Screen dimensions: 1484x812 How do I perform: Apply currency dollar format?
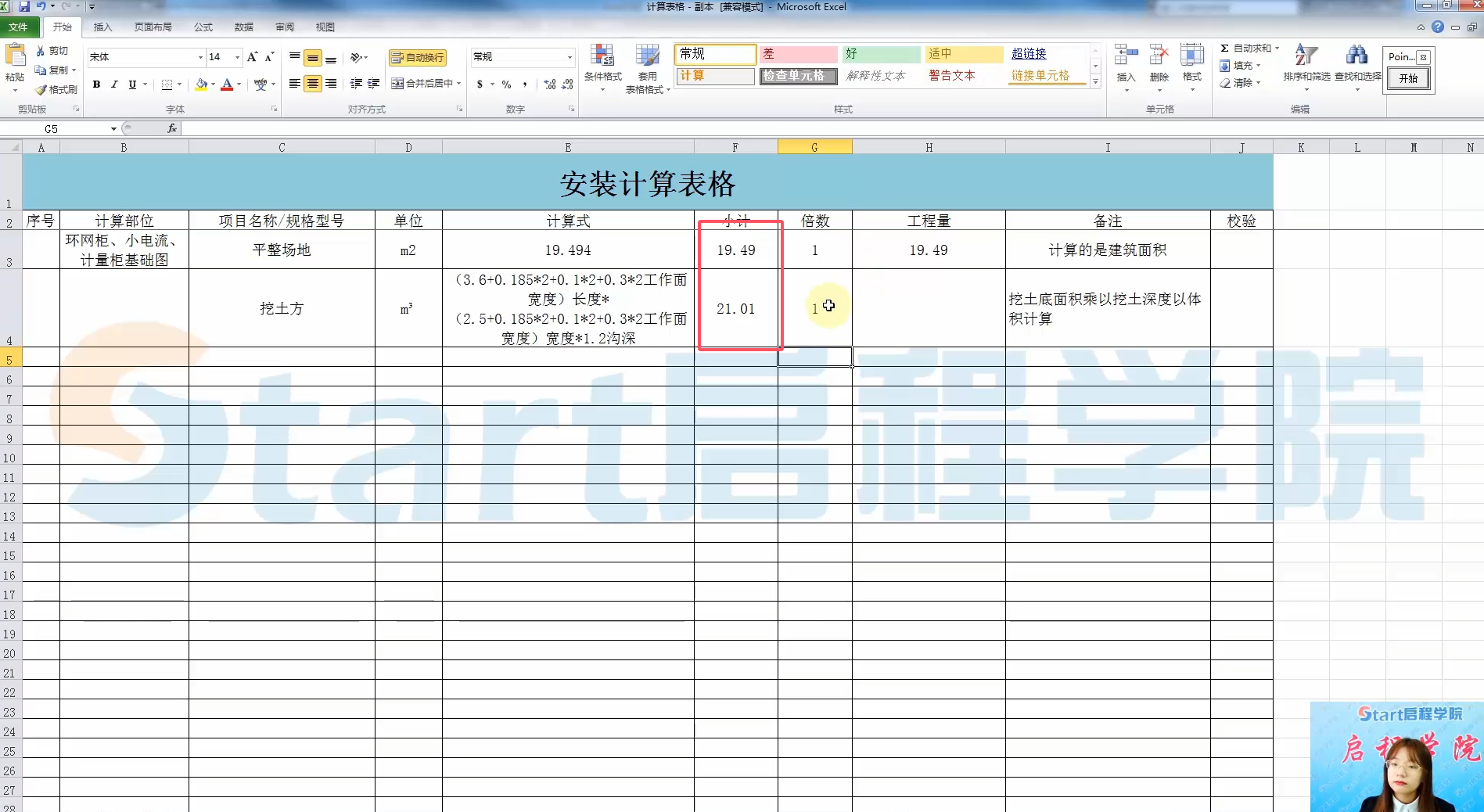tap(480, 84)
